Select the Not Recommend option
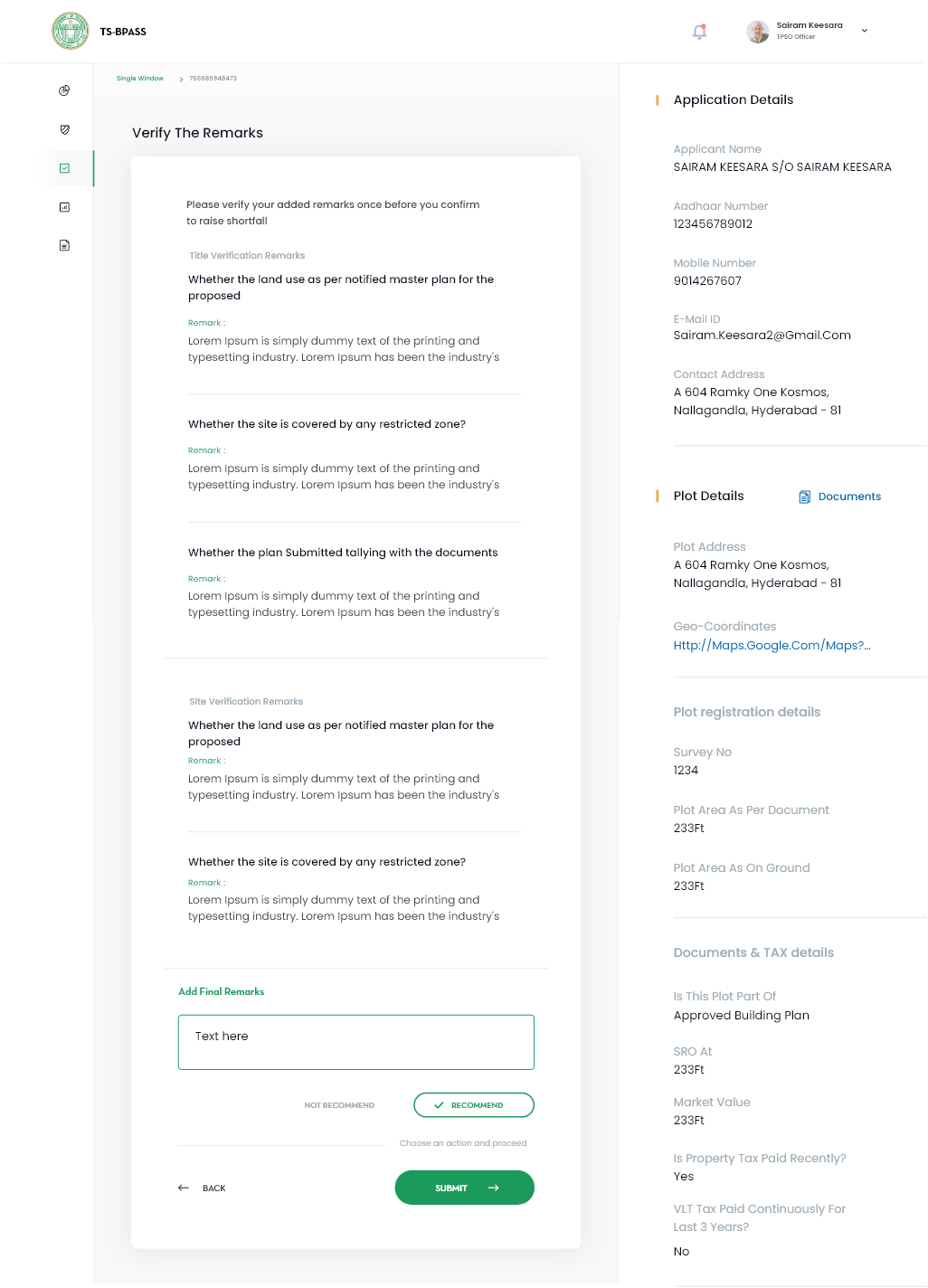This screenshot has height=1288, width=928. 339,1105
